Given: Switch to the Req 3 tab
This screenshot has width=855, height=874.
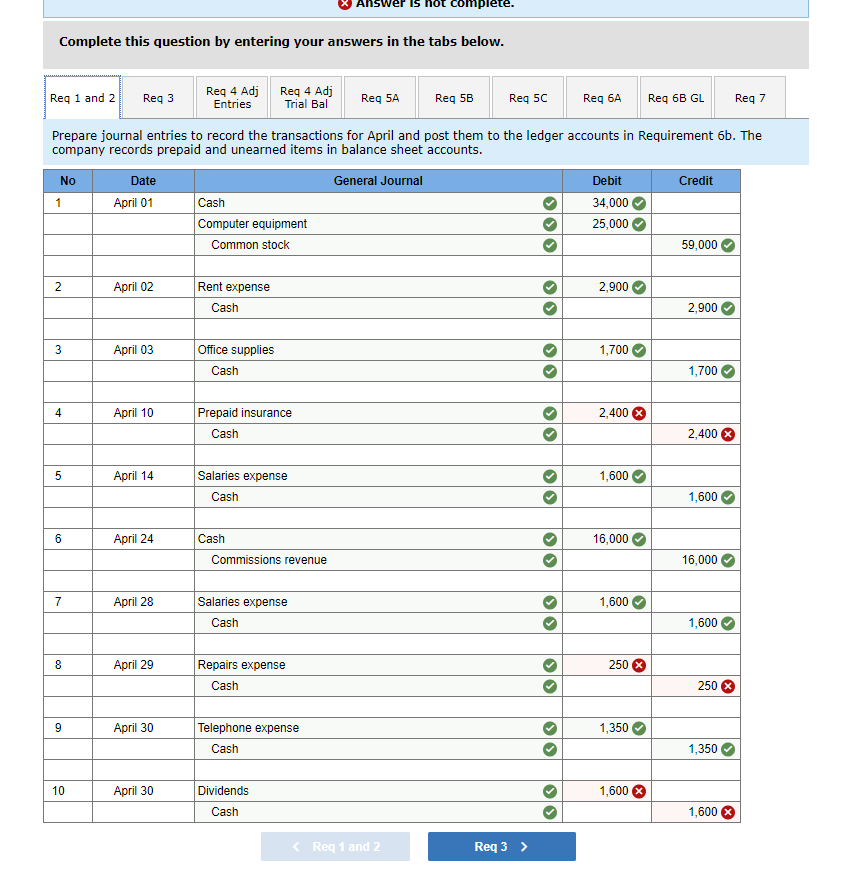Looking at the screenshot, I should click(x=158, y=98).
